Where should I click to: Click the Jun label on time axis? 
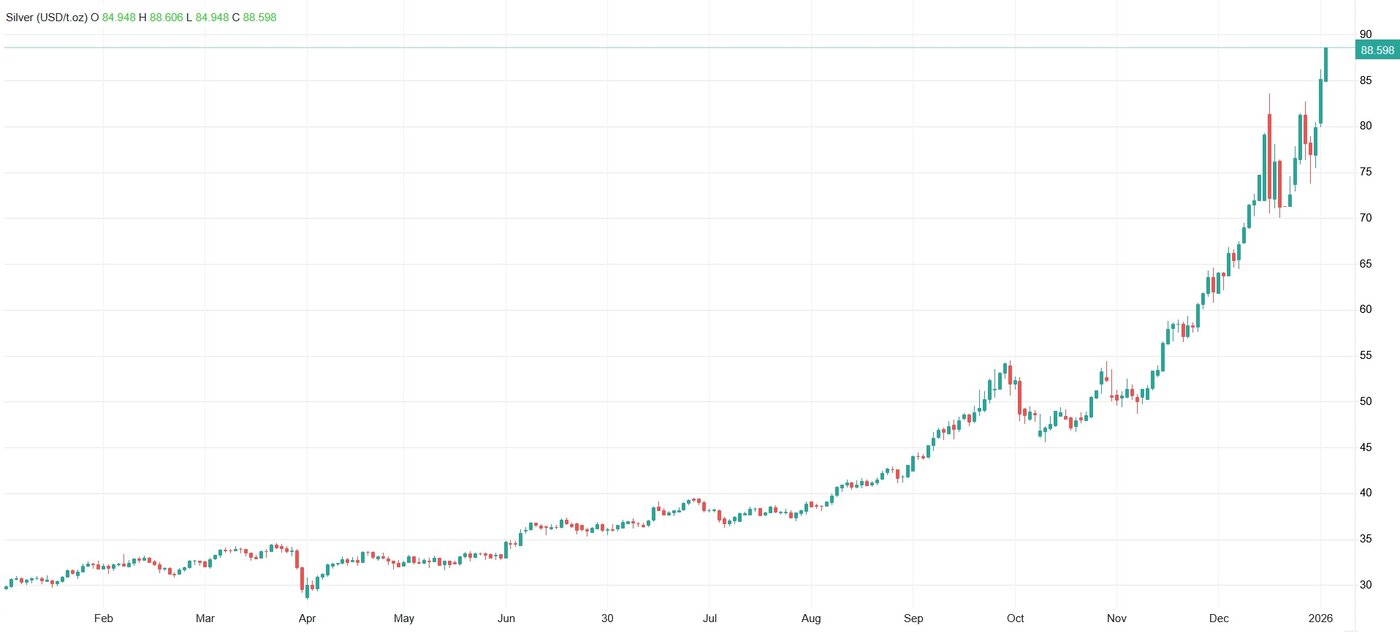[x=507, y=618]
